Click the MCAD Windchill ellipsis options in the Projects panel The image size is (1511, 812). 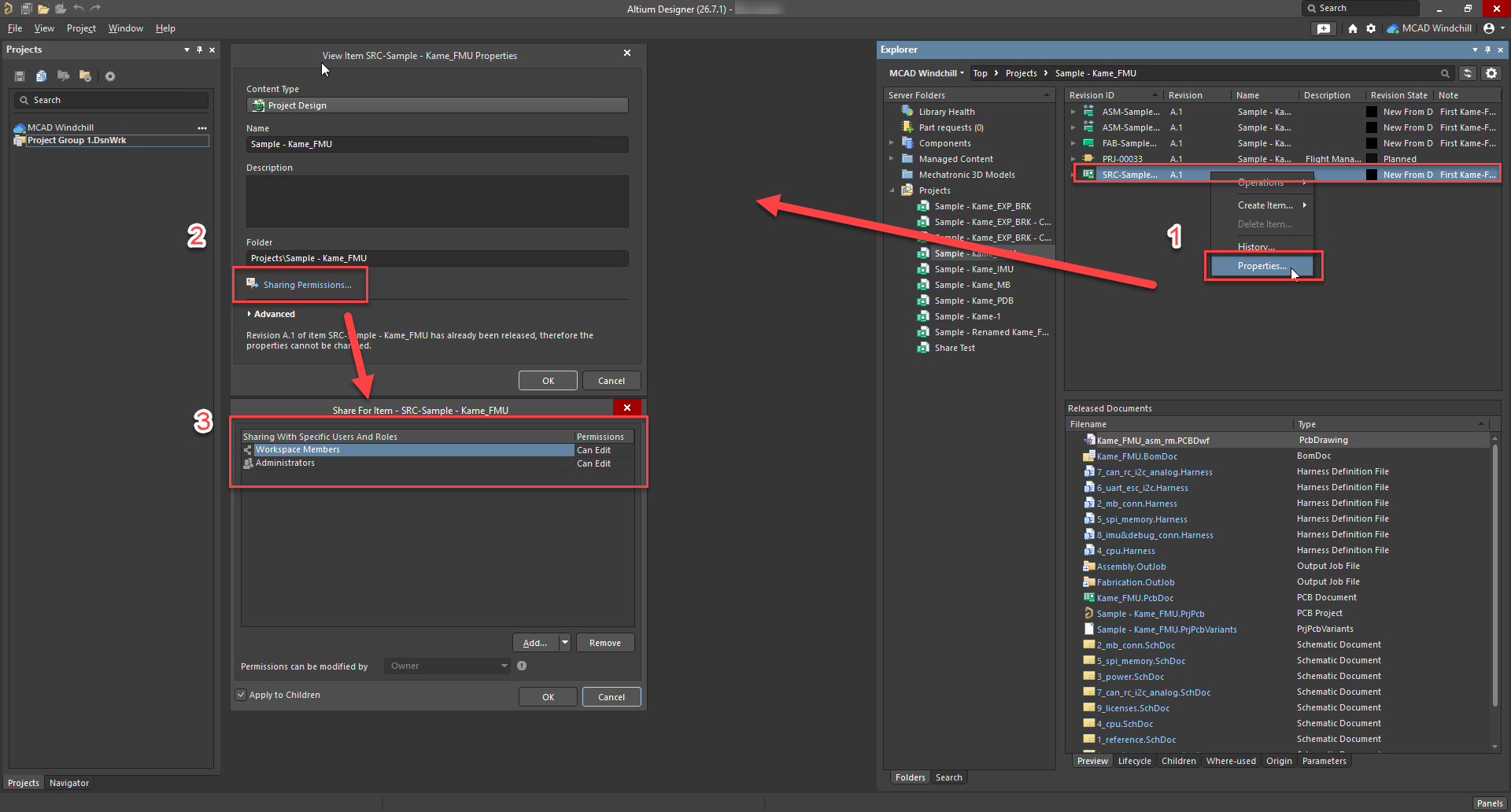click(x=202, y=127)
